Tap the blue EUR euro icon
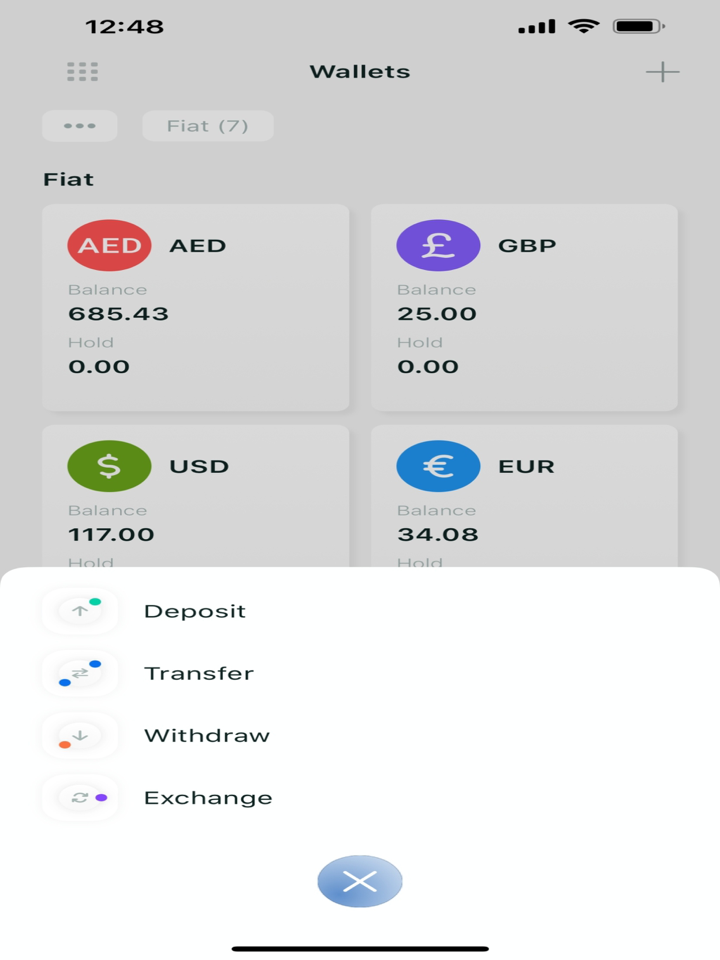720x960 pixels. pos(438,466)
